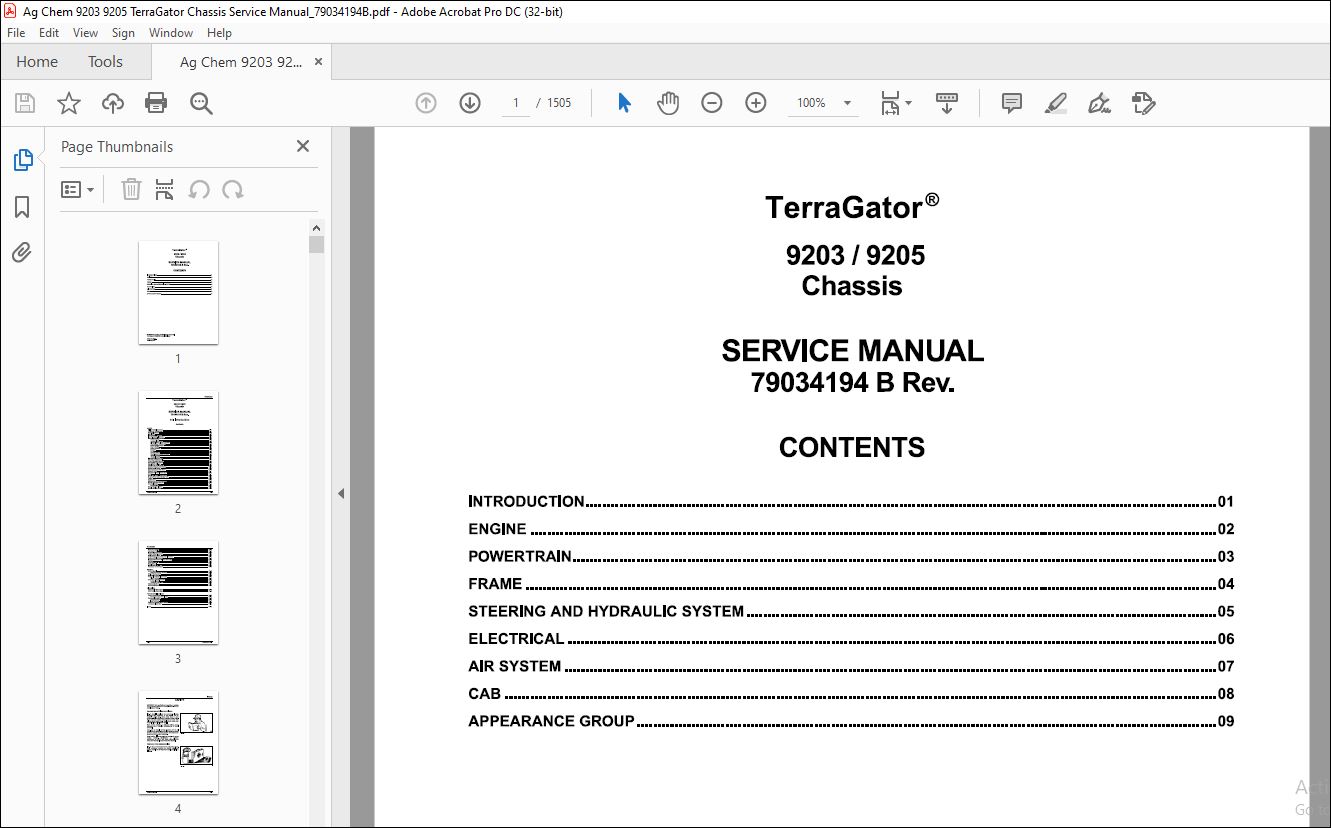Click the ELECTRICAL contents entry
Screen dimensions: 1331x828
(x=851, y=639)
